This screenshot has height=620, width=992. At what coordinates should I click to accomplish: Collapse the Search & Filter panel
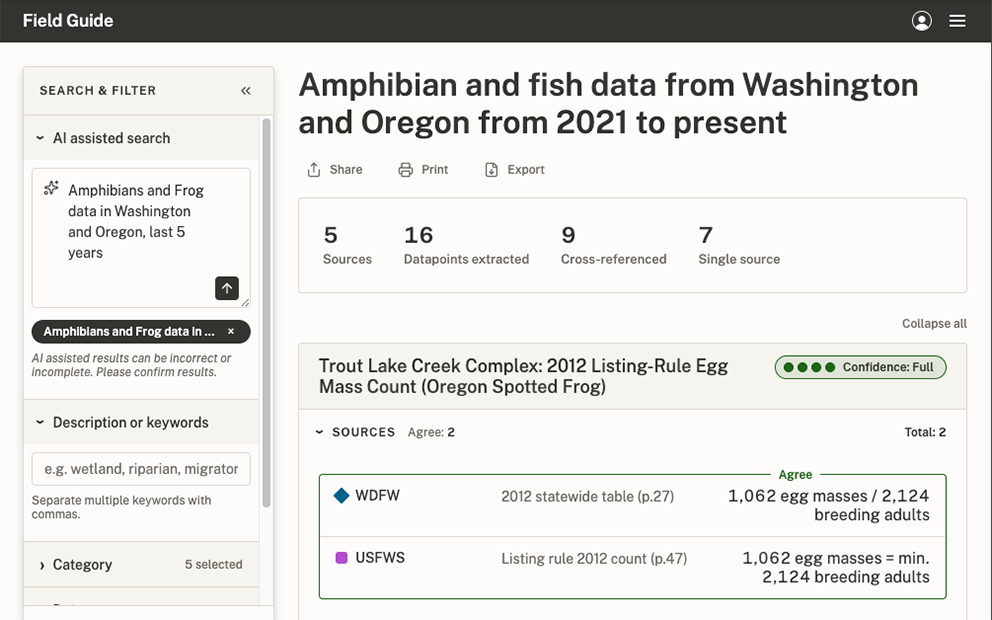pos(245,90)
